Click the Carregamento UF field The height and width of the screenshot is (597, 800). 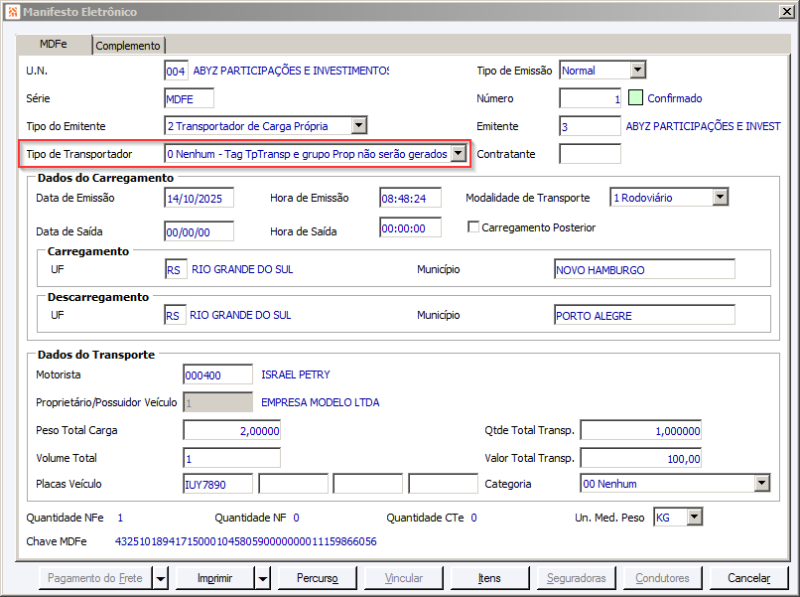click(x=175, y=269)
